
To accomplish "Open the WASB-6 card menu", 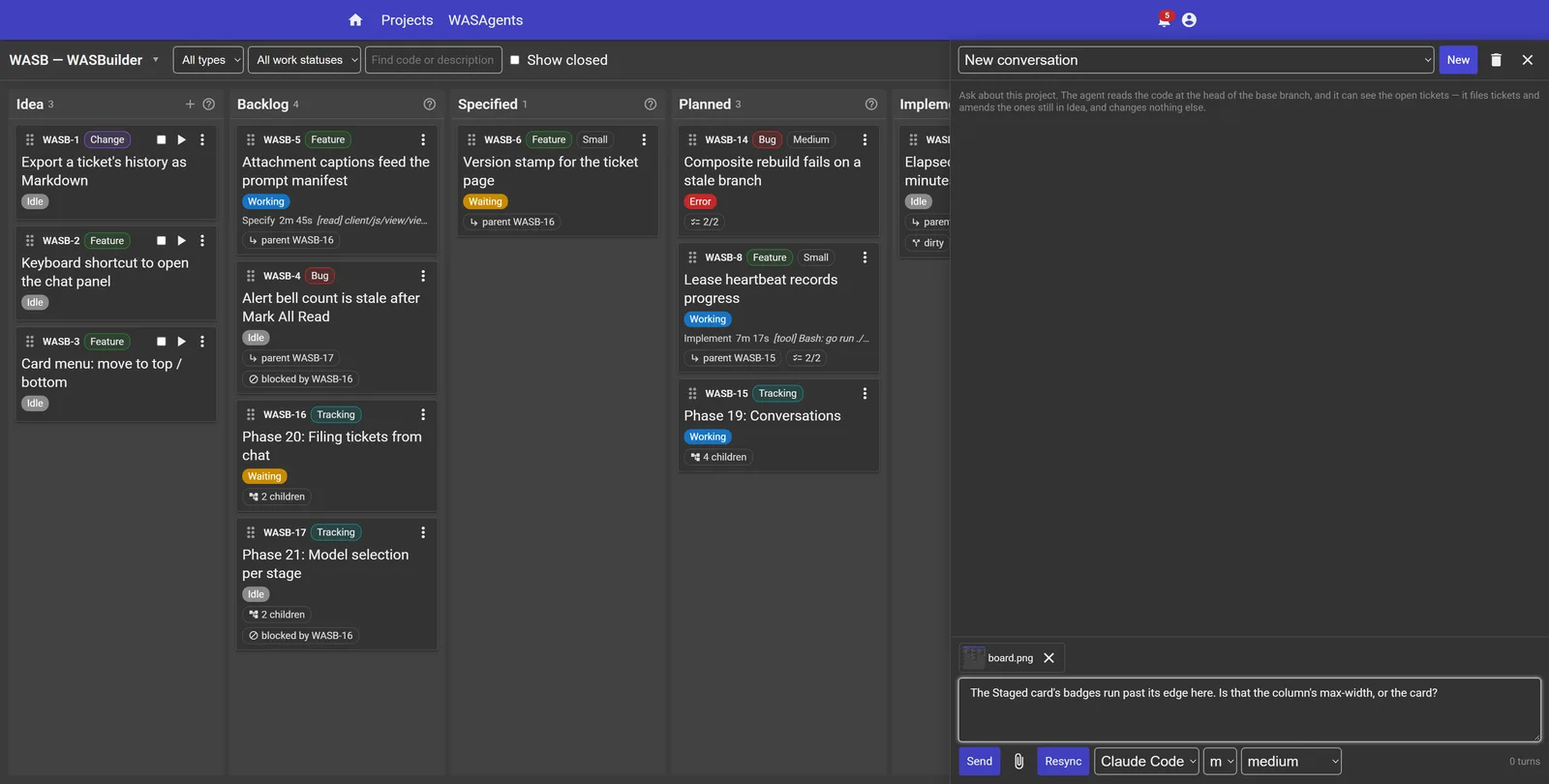I will click(x=644, y=139).
